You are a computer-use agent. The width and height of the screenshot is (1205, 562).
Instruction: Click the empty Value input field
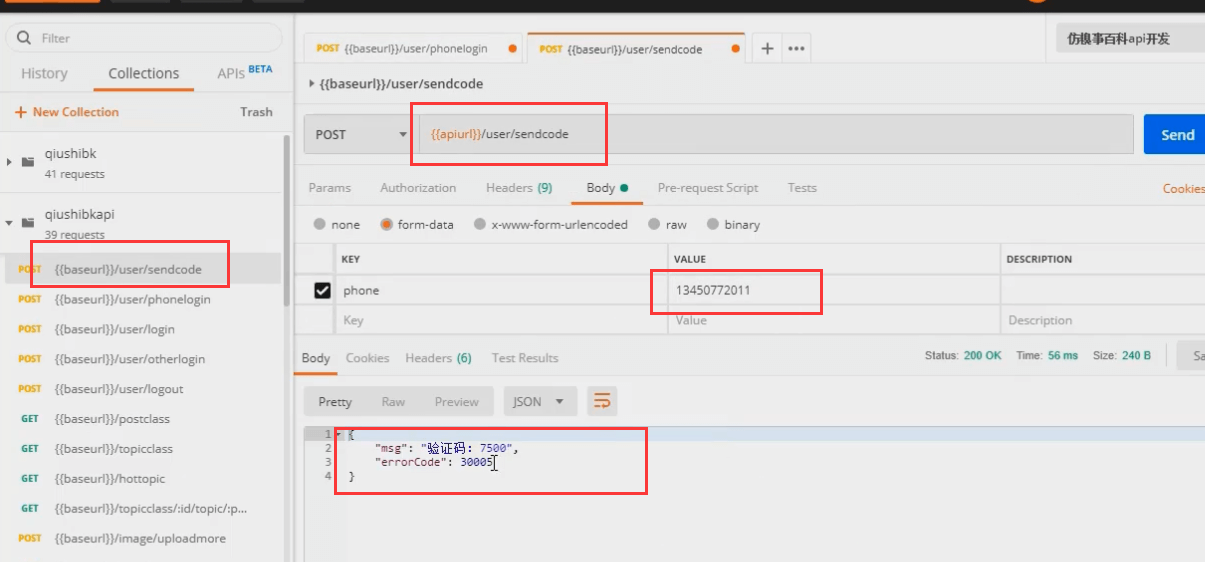[x=834, y=320]
